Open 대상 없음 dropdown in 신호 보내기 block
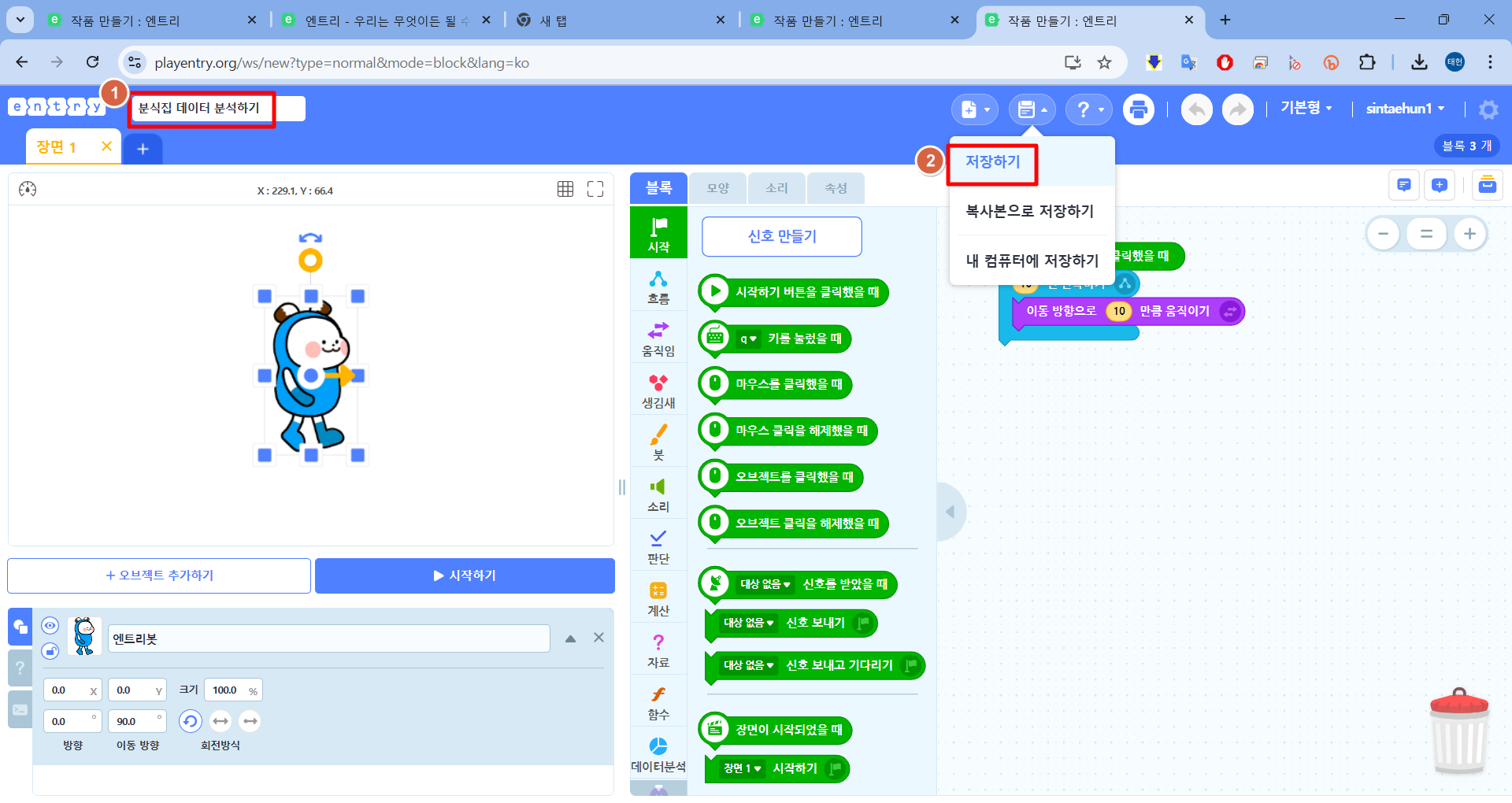 pos(749,623)
